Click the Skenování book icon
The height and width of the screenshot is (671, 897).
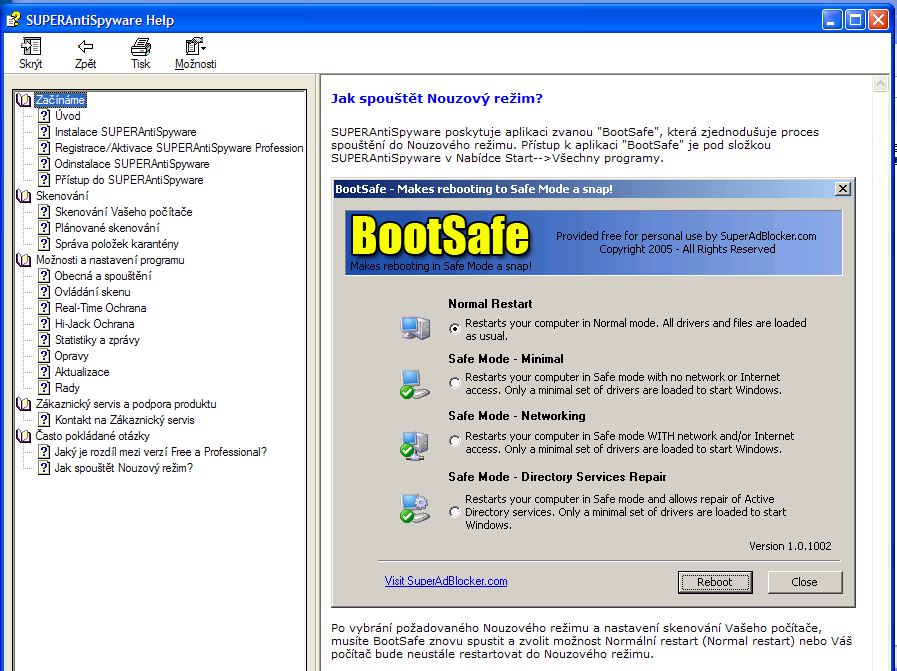point(24,196)
